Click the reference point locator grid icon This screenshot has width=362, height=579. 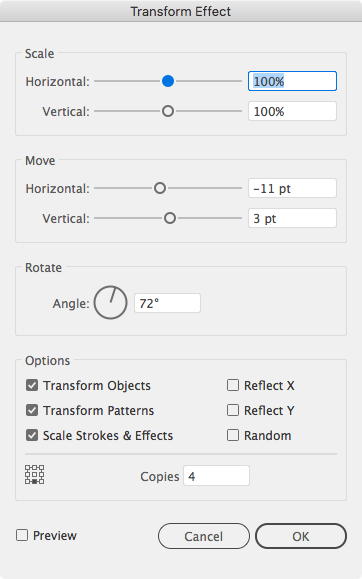coord(34,474)
